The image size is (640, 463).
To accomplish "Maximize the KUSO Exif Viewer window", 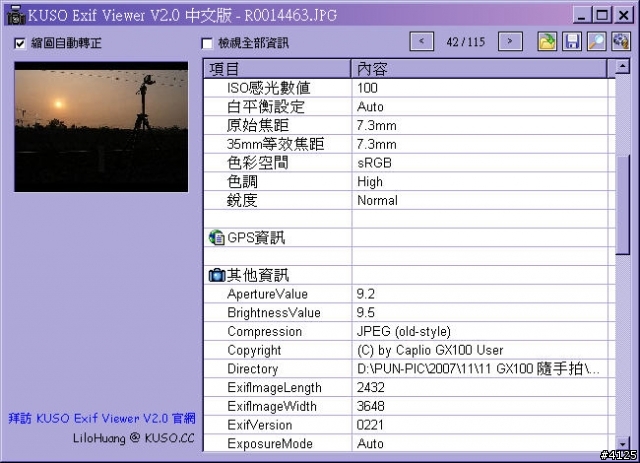I will click(602, 16).
